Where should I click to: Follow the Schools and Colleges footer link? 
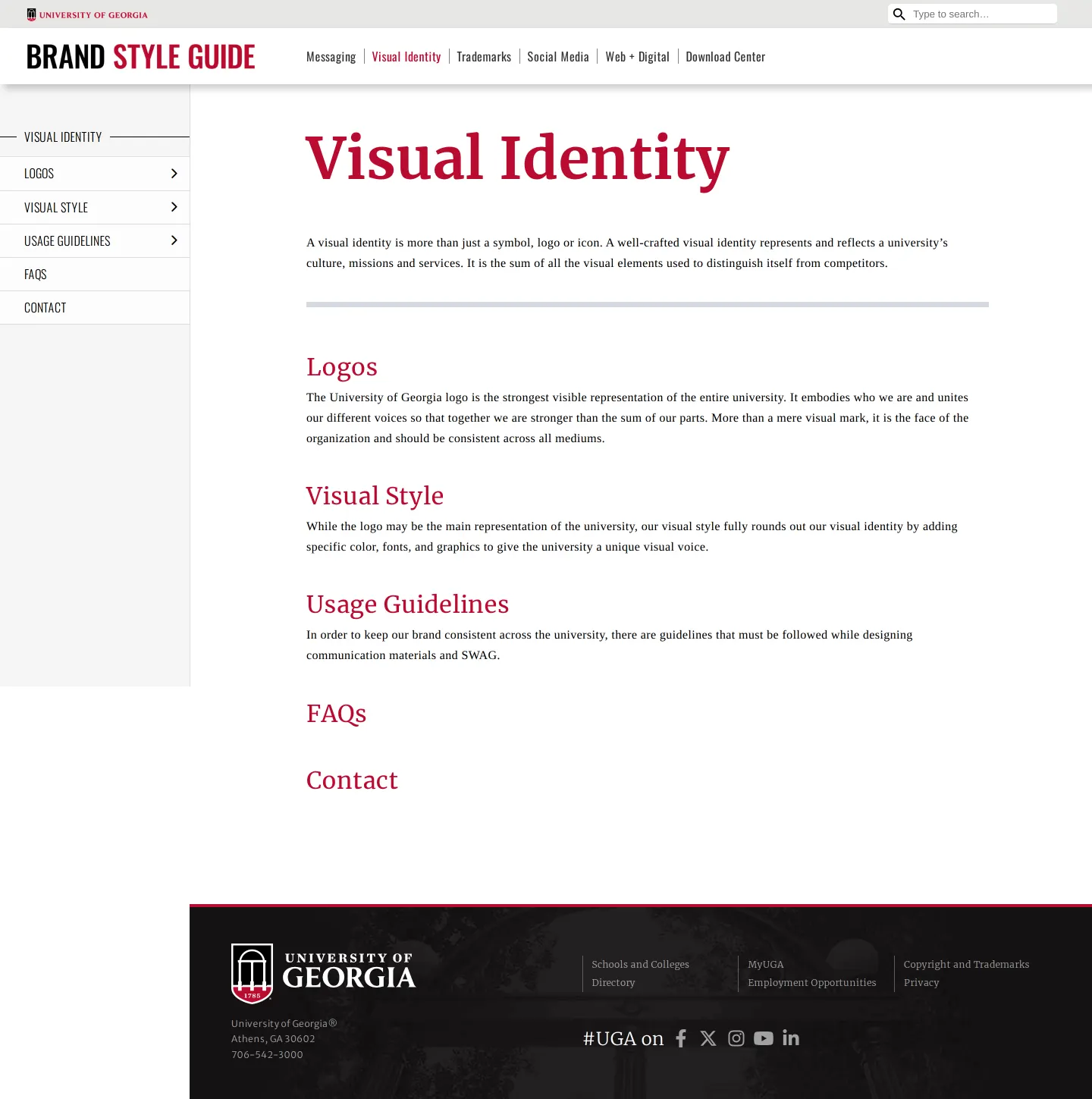pos(641,964)
